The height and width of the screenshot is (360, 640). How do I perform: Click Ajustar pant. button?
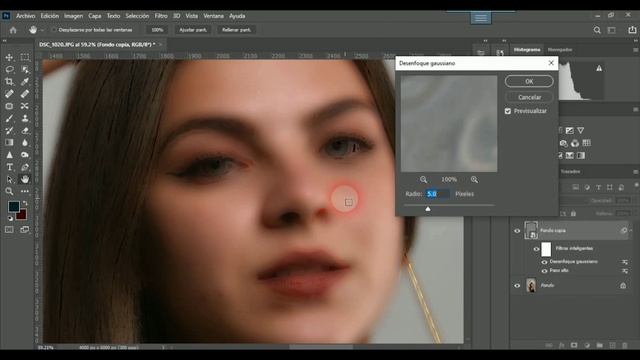coord(193,30)
